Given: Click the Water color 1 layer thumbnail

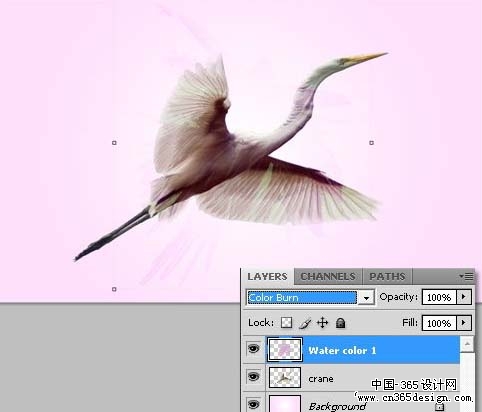Looking at the screenshot, I should tap(285, 349).
